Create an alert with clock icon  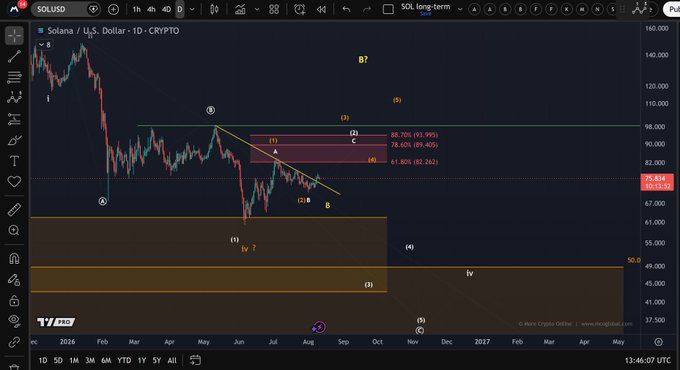click(x=300, y=9)
